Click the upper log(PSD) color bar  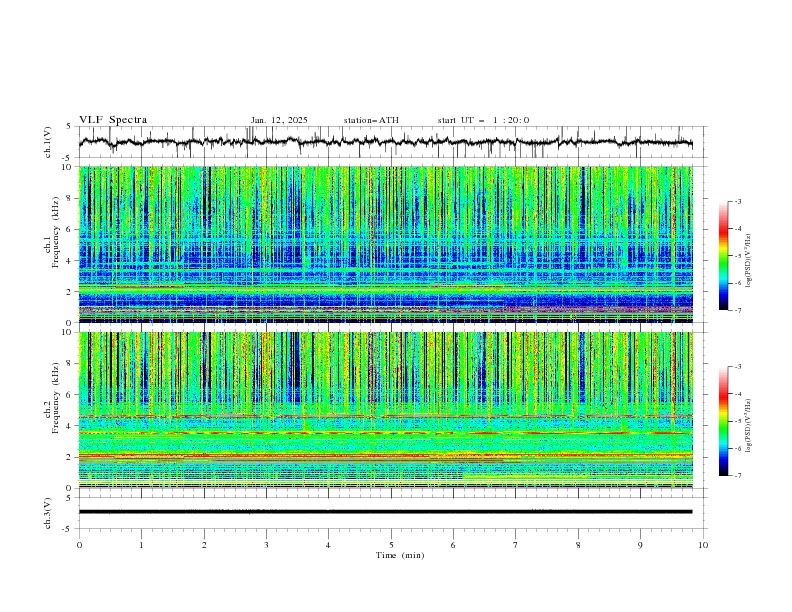click(724, 256)
